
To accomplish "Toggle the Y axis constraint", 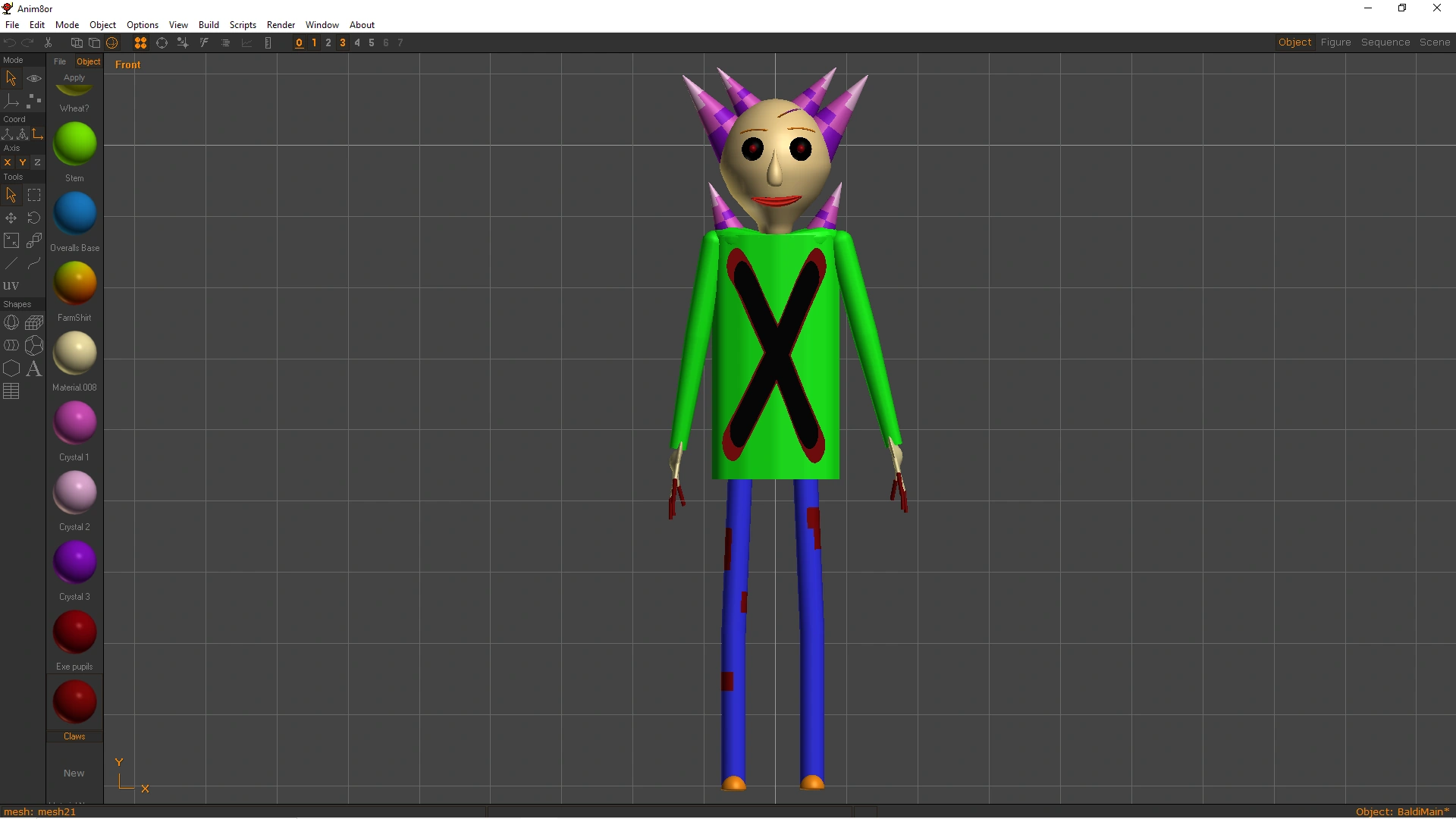I will [x=22, y=162].
